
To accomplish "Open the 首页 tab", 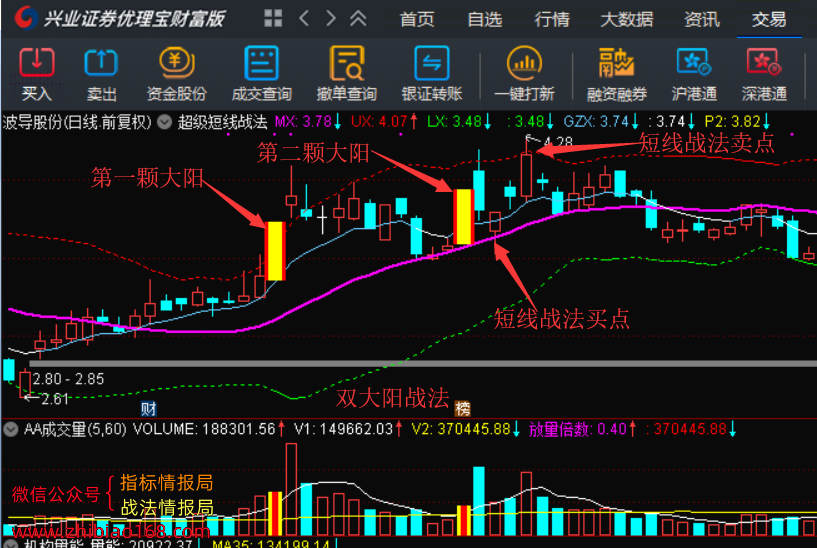I will 417,19.
